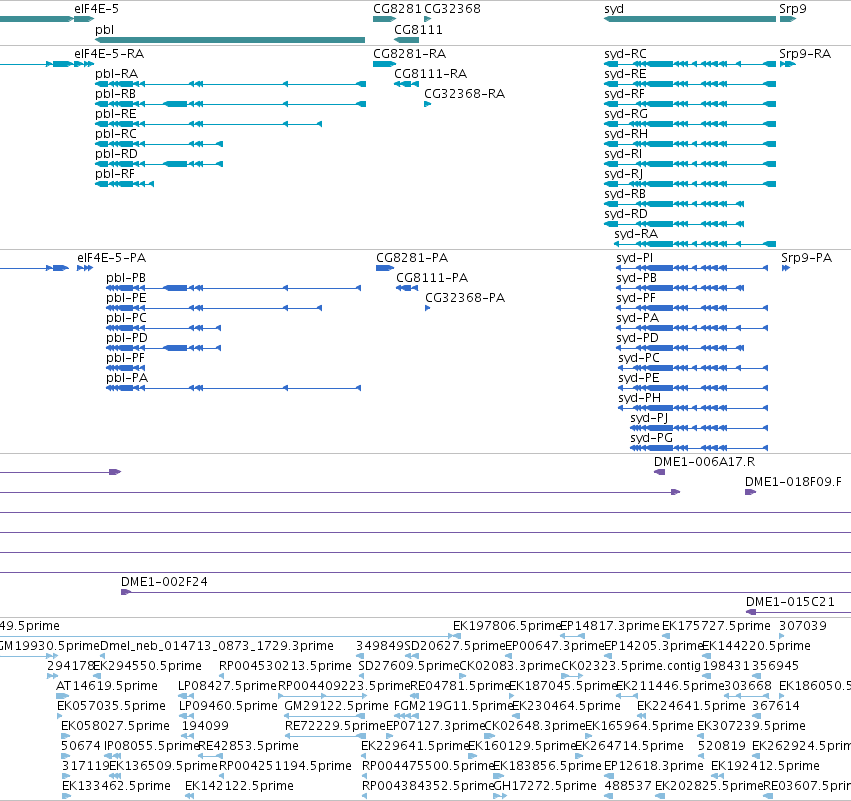
Task: Click the CK02323.5prime.contig label
Action: point(631,666)
